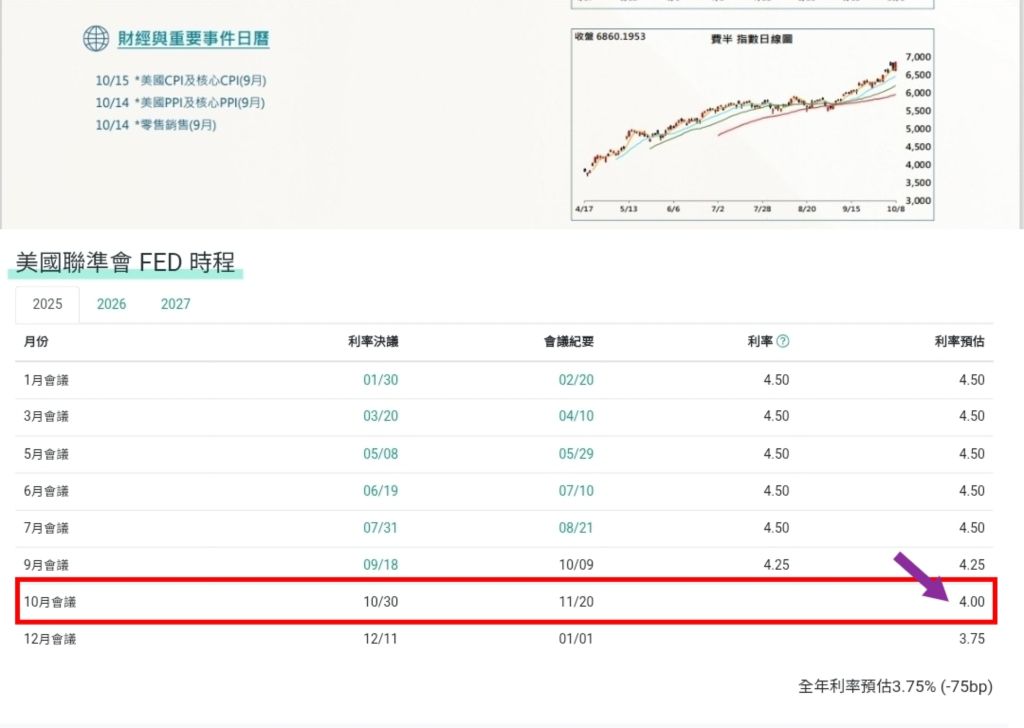
Task: Select the 2025 tab
Action: click(x=48, y=304)
